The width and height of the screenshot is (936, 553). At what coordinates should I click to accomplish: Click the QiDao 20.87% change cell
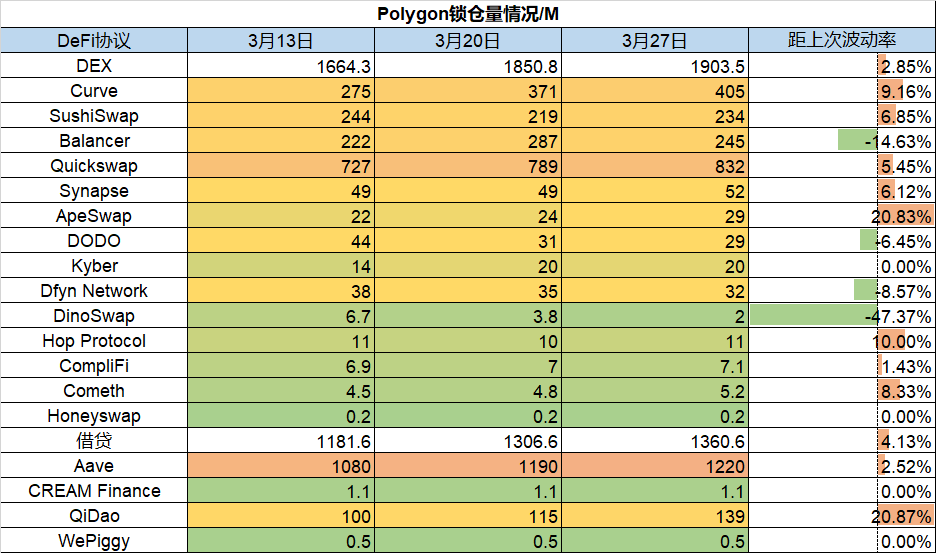click(x=841, y=516)
